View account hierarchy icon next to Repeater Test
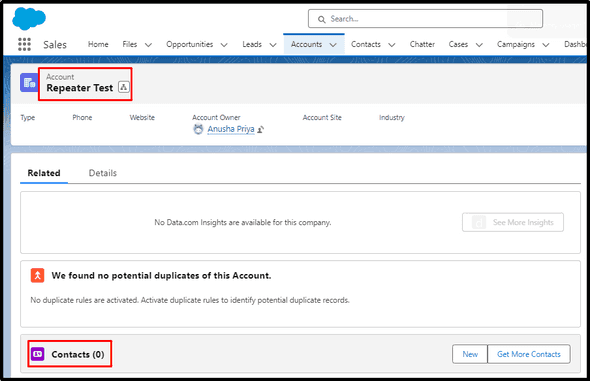The image size is (590, 381). [x=123, y=87]
